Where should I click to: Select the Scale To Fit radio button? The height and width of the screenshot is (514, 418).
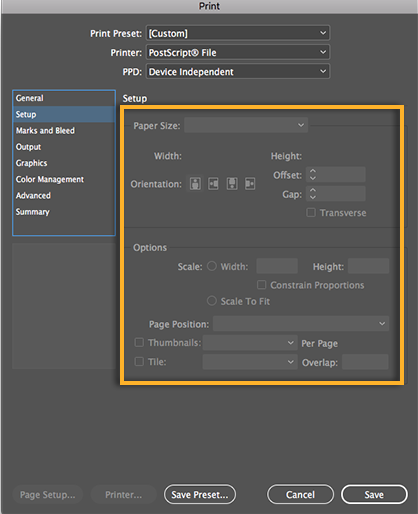point(212,301)
